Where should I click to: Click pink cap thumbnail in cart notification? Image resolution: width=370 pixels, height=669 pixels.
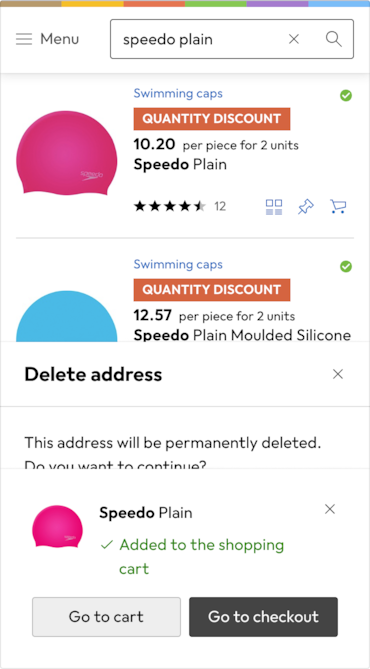pyautogui.click(x=58, y=526)
